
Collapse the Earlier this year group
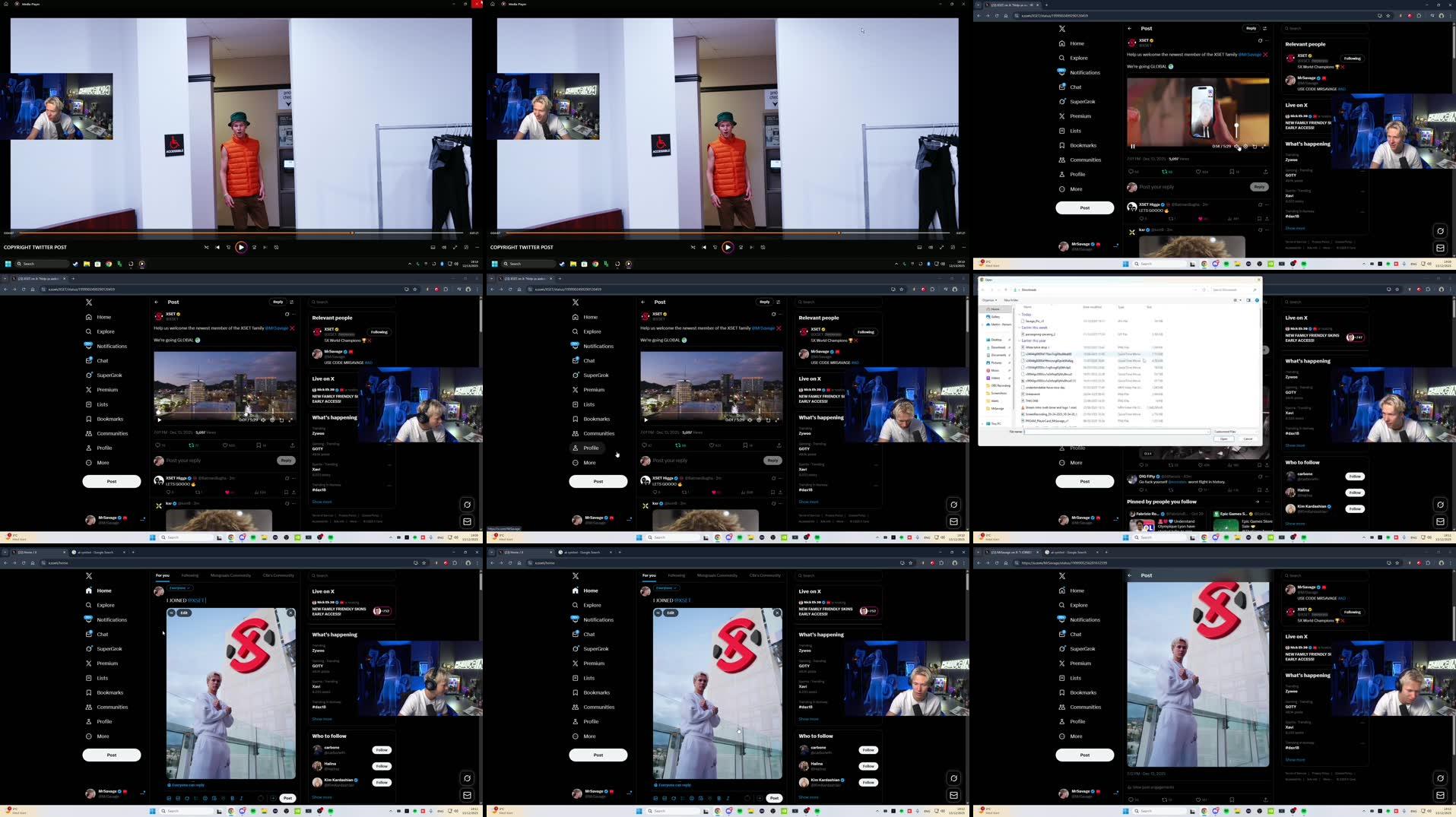click(x=1021, y=340)
